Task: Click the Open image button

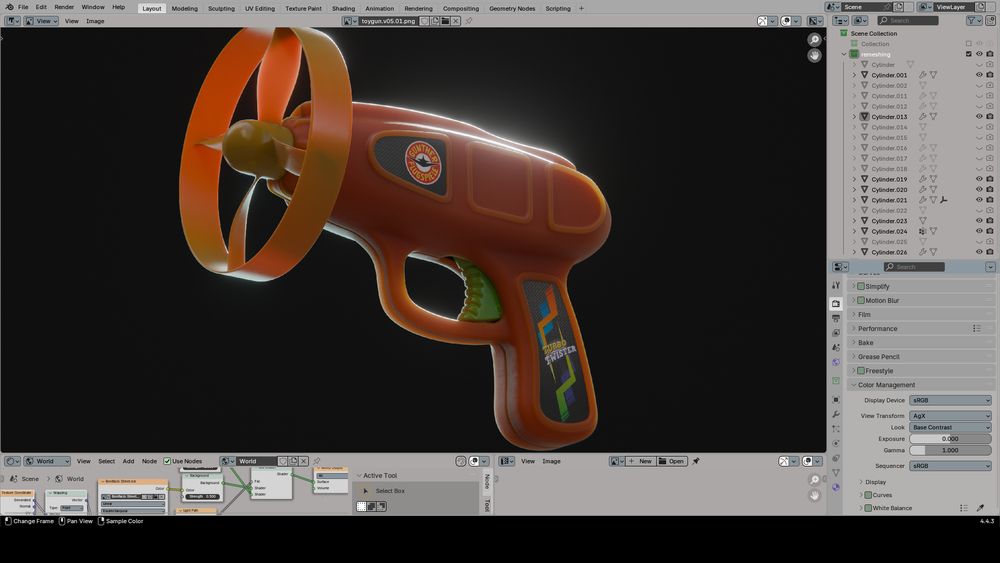Action: tap(672, 461)
